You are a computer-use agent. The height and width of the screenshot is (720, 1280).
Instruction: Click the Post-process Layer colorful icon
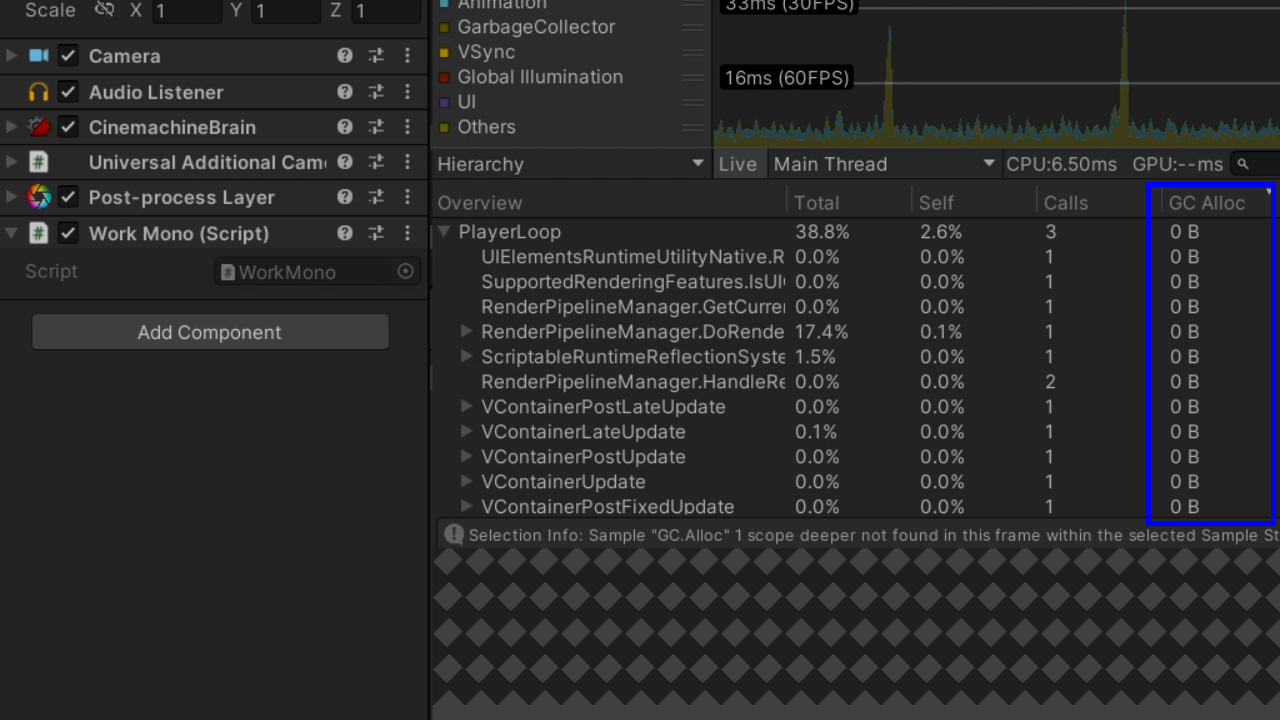(x=39, y=197)
